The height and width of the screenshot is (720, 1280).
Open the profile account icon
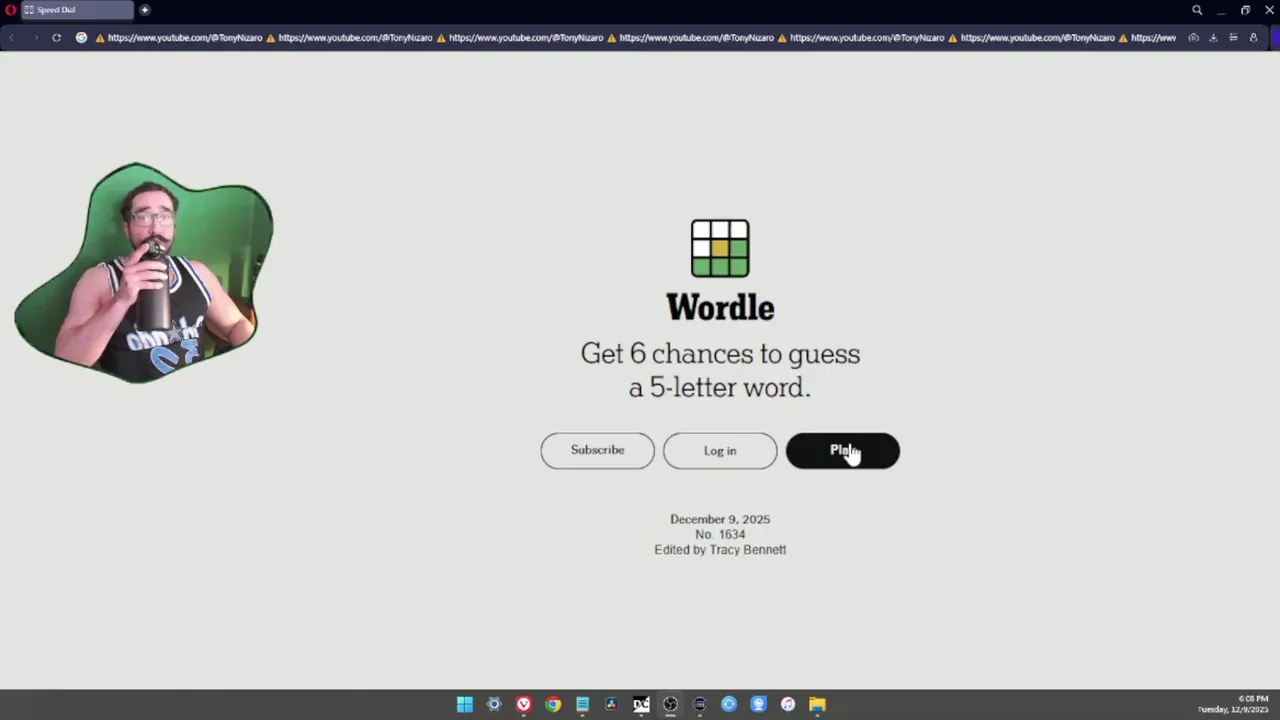[1253, 38]
